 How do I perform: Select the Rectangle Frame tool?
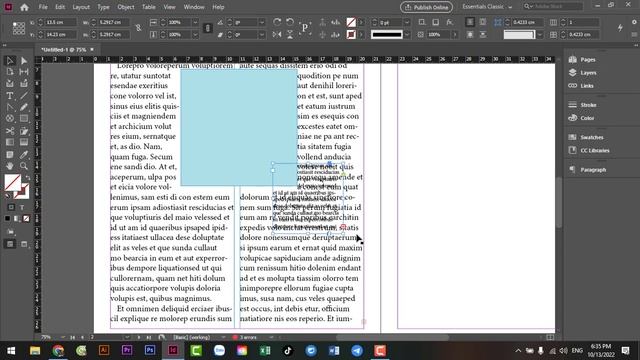(x=10, y=119)
